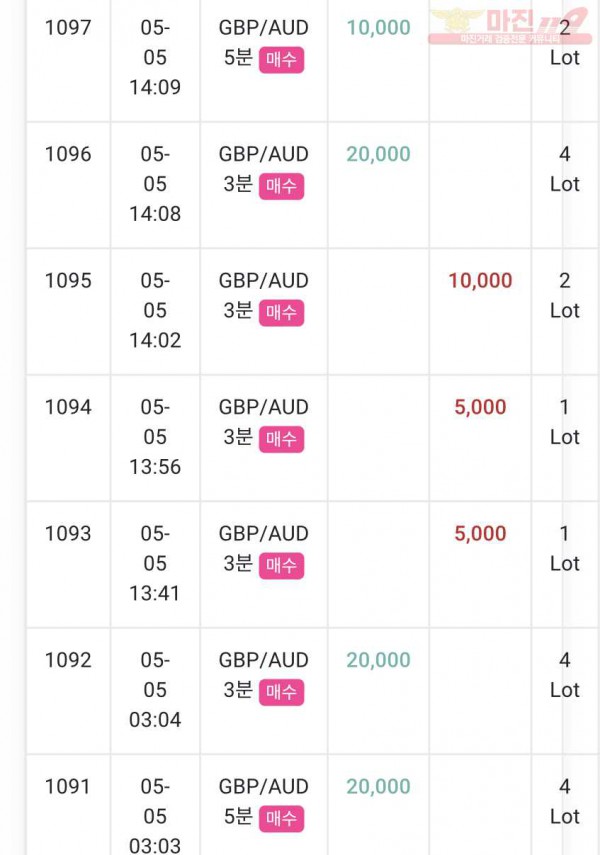Click the 매수 badge in row 1094
The width and height of the screenshot is (600, 855).
pyautogui.click(x=281, y=439)
